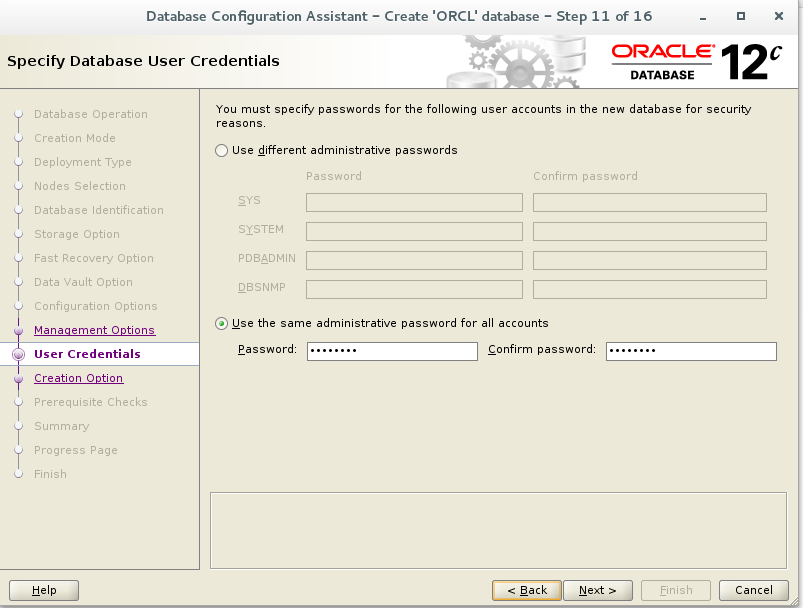Image resolution: width=803 pixels, height=608 pixels.
Task: Click the Configuration Options step text
Action: pos(96,306)
